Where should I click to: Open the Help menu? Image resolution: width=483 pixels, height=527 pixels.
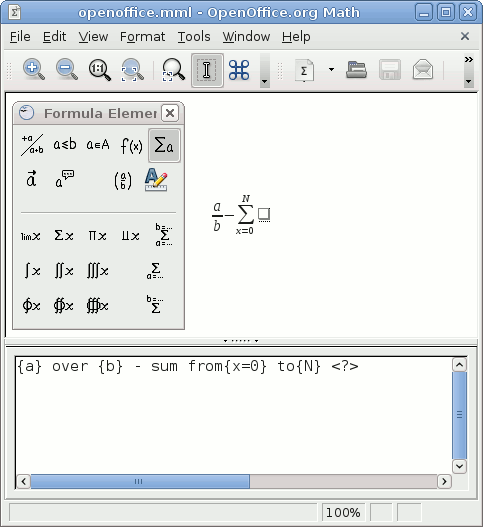click(x=296, y=36)
